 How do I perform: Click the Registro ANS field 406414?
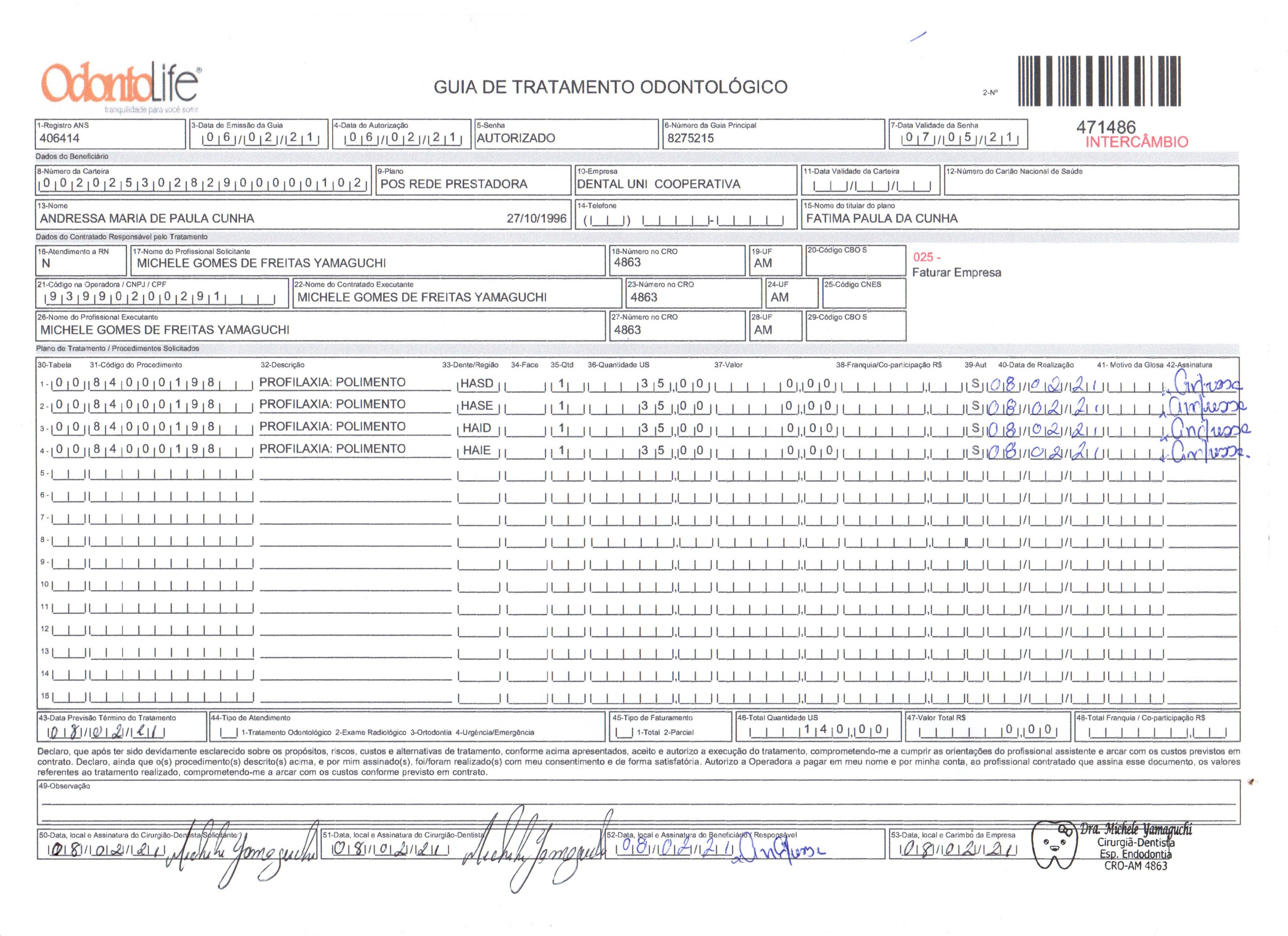59,138
